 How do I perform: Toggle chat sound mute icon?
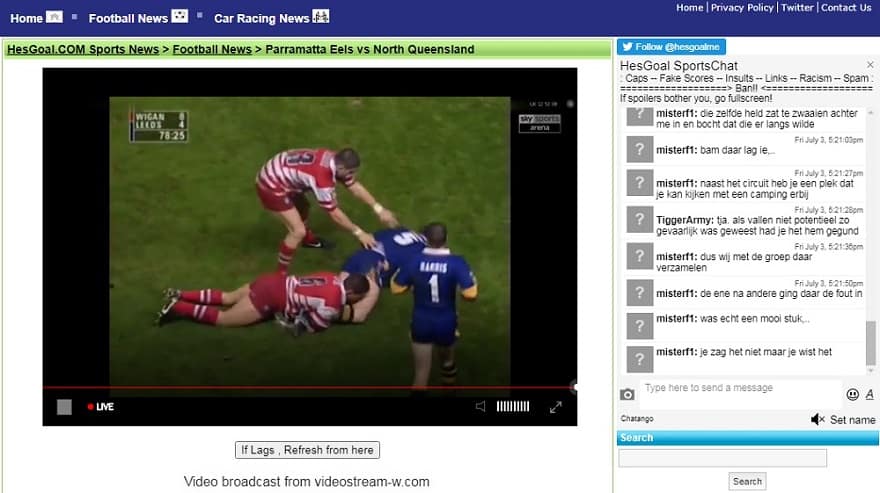[817, 420]
